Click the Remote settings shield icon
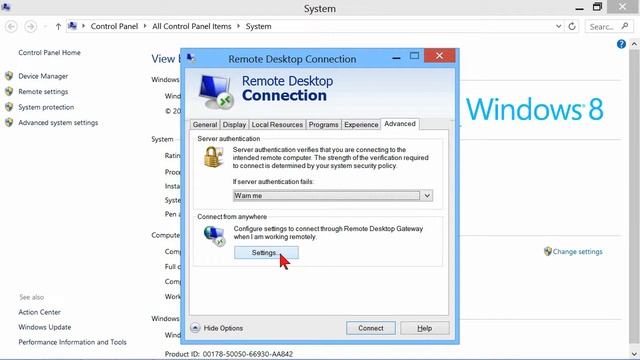The image size is (640, 360). click(9, 91)
